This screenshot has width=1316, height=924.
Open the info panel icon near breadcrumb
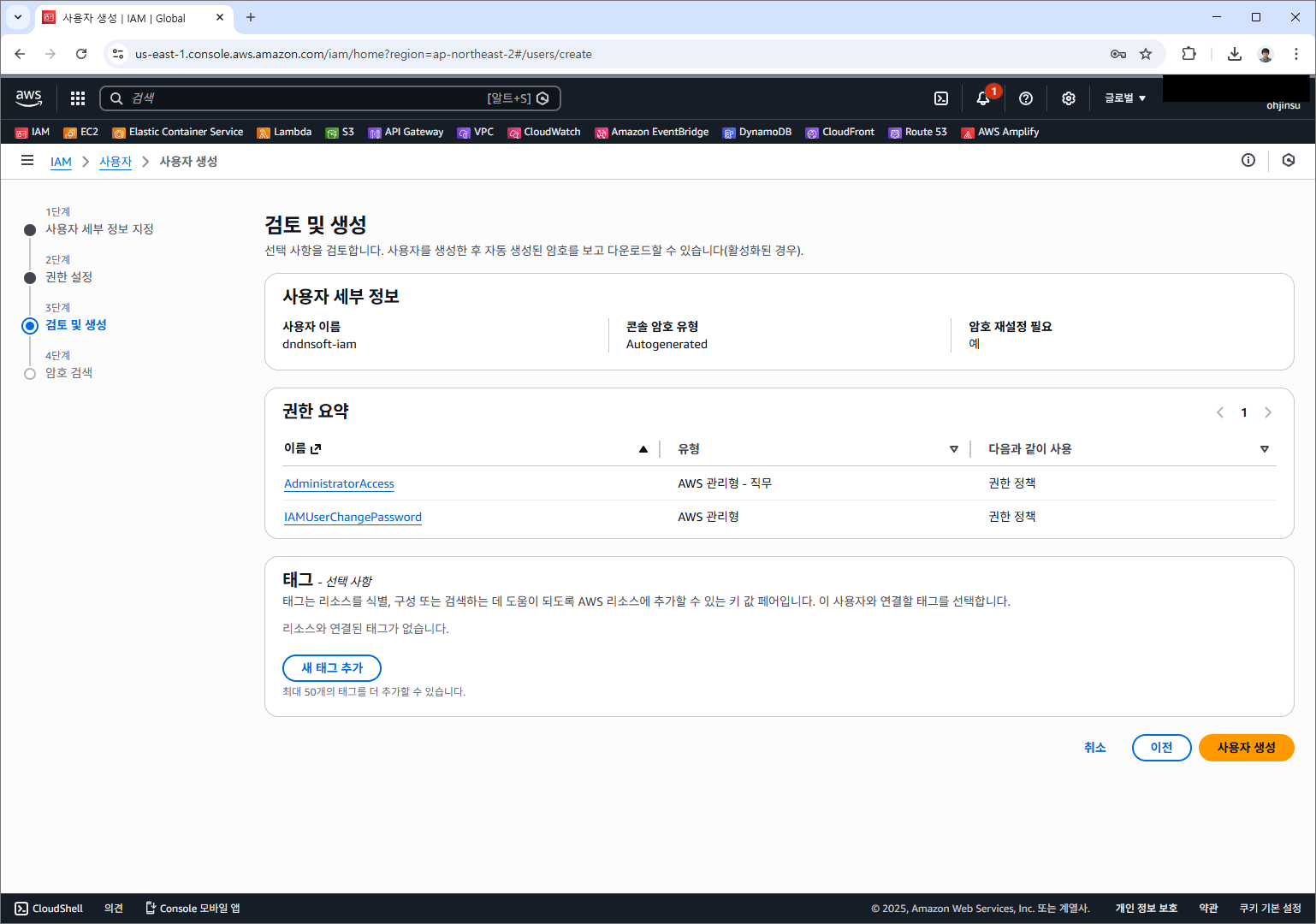click(1248, 160)
